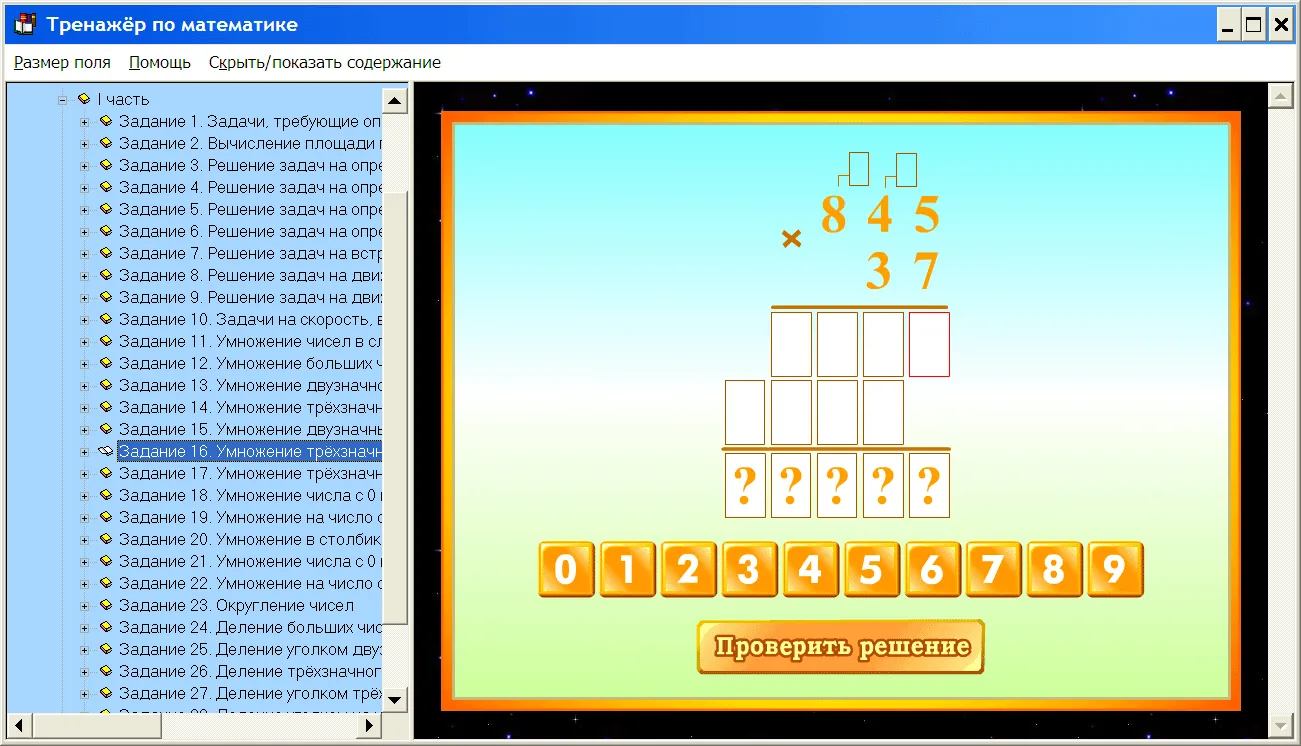
Task: Select Задание 8. Решение задач на движение
Action: click(250, 276)
